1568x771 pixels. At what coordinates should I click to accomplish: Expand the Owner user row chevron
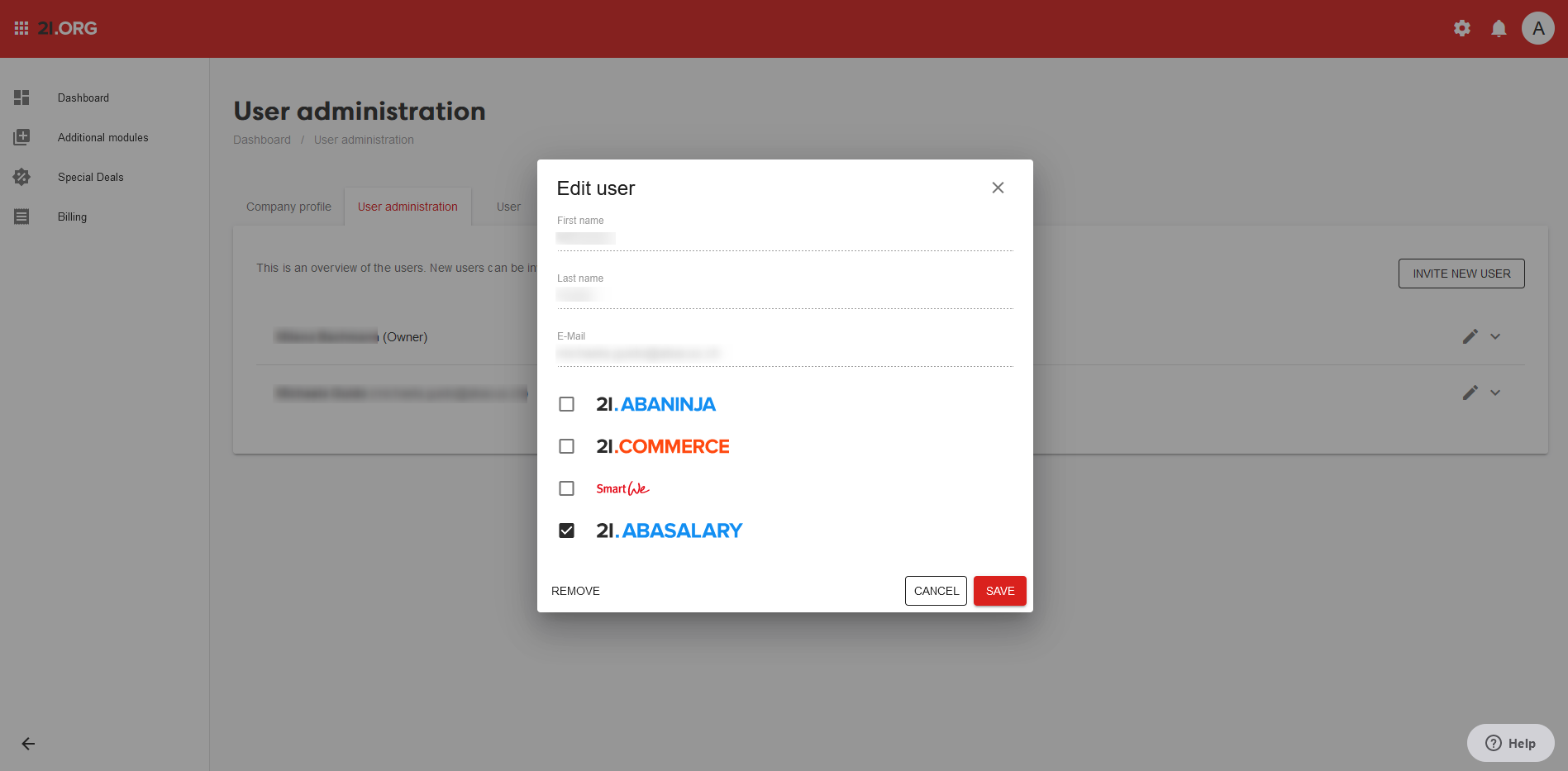point(1495,336)
